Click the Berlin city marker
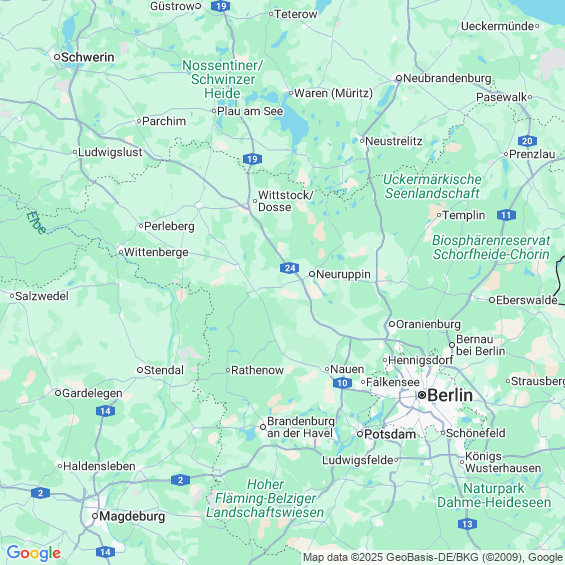The height and width of the screenshot is (565, 565). click(422, 395)
